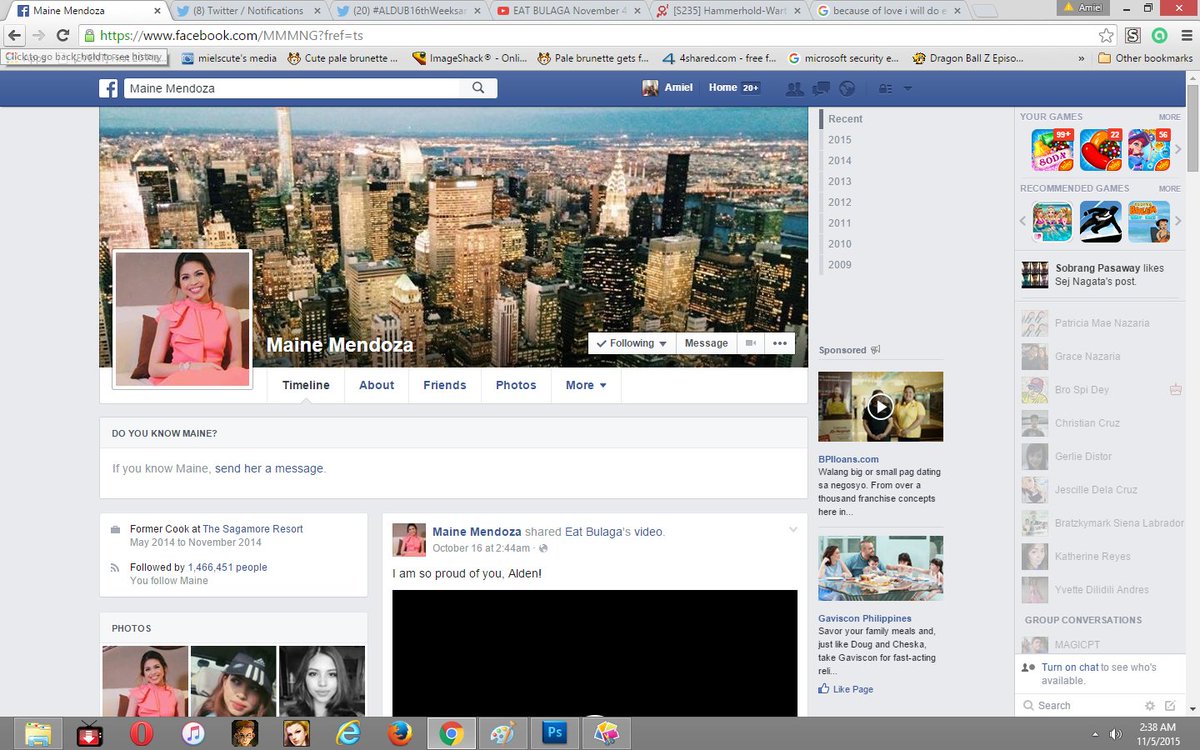Click Like Page under Gaviscon ad
Screen dimensions: 1200x750
point(846,689)
